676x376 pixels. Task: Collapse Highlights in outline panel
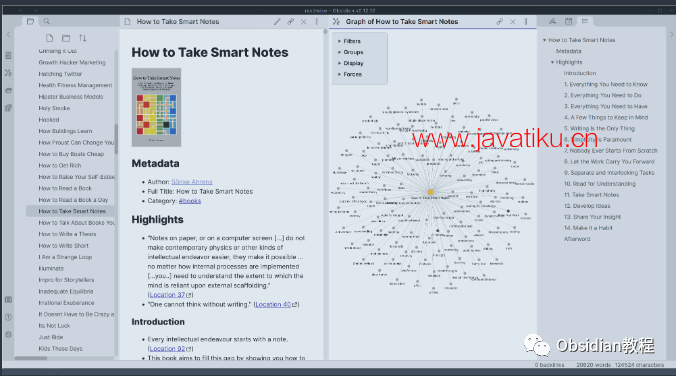[x=552, y=63]
